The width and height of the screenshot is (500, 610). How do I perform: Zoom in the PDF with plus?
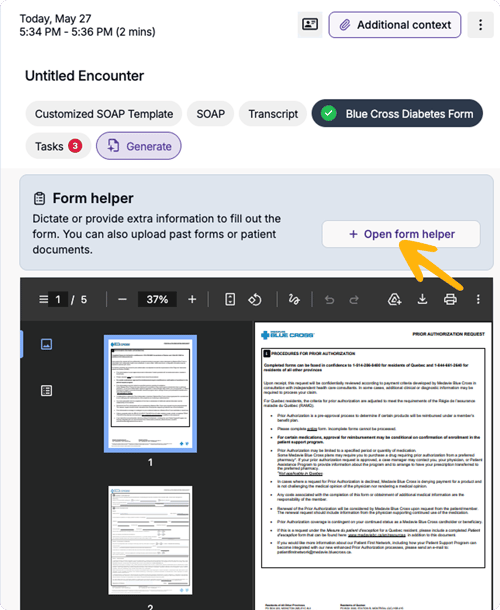pos(192,299)
